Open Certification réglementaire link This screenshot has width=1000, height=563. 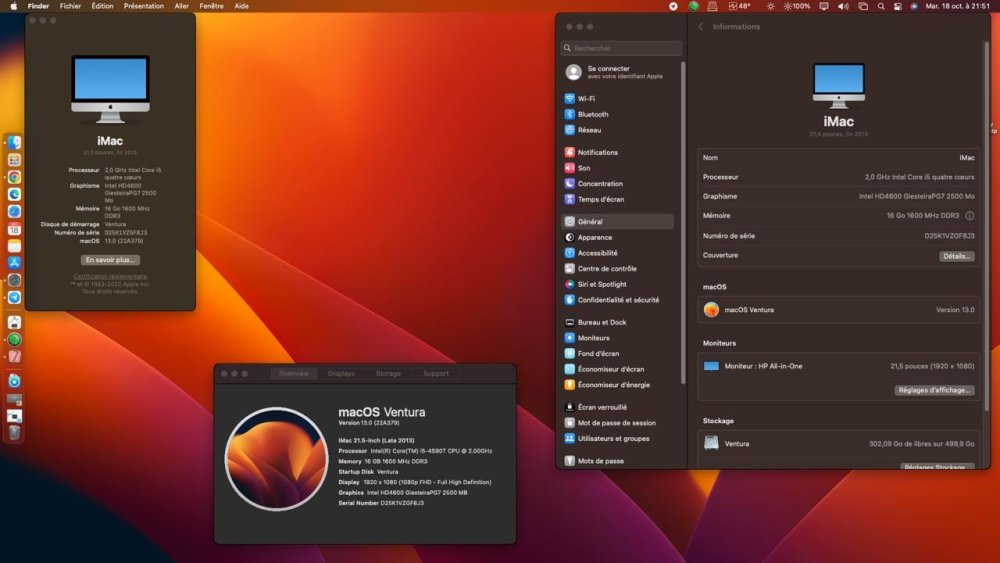pyautogui.click(x=110, y=277)
